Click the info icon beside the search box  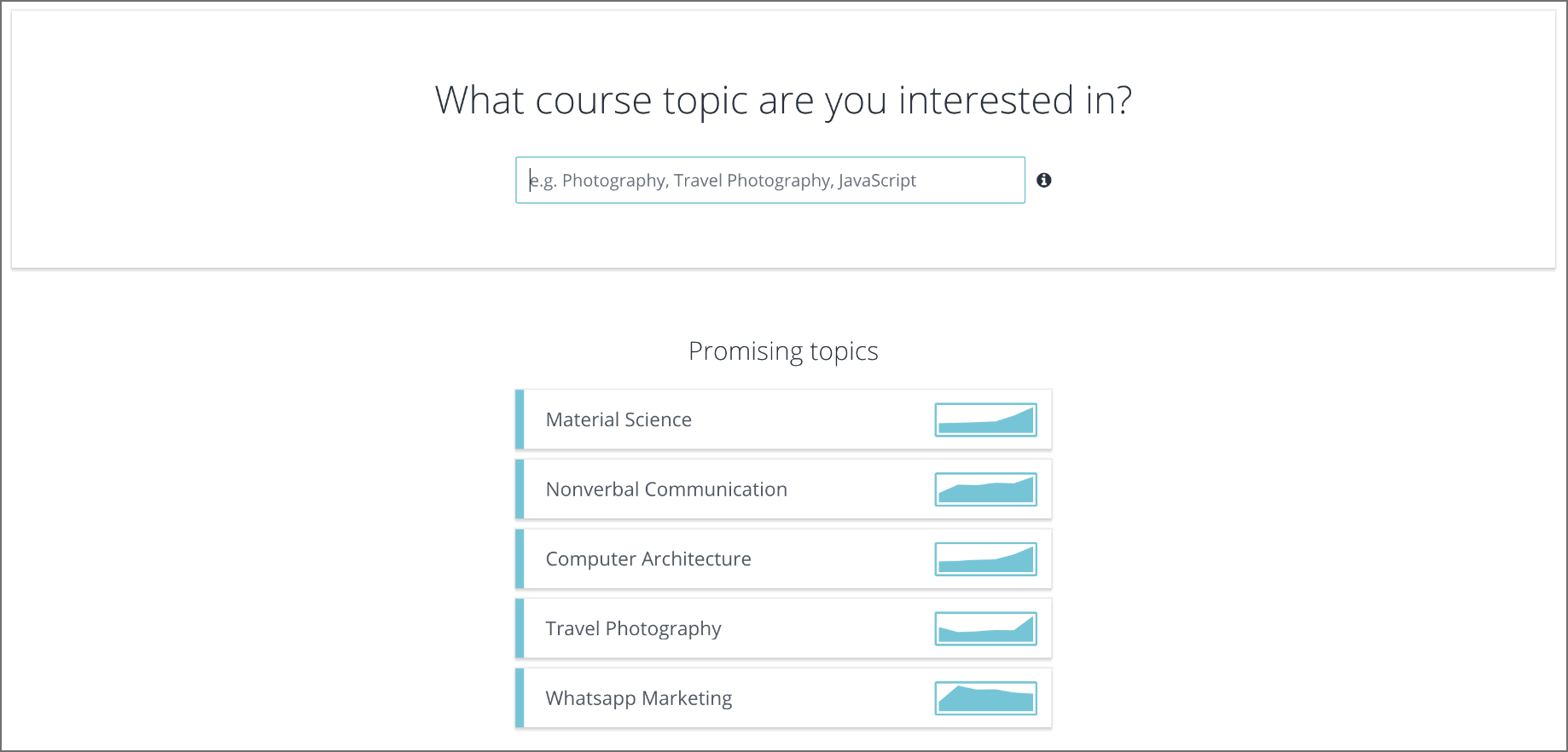(1043, 180)
